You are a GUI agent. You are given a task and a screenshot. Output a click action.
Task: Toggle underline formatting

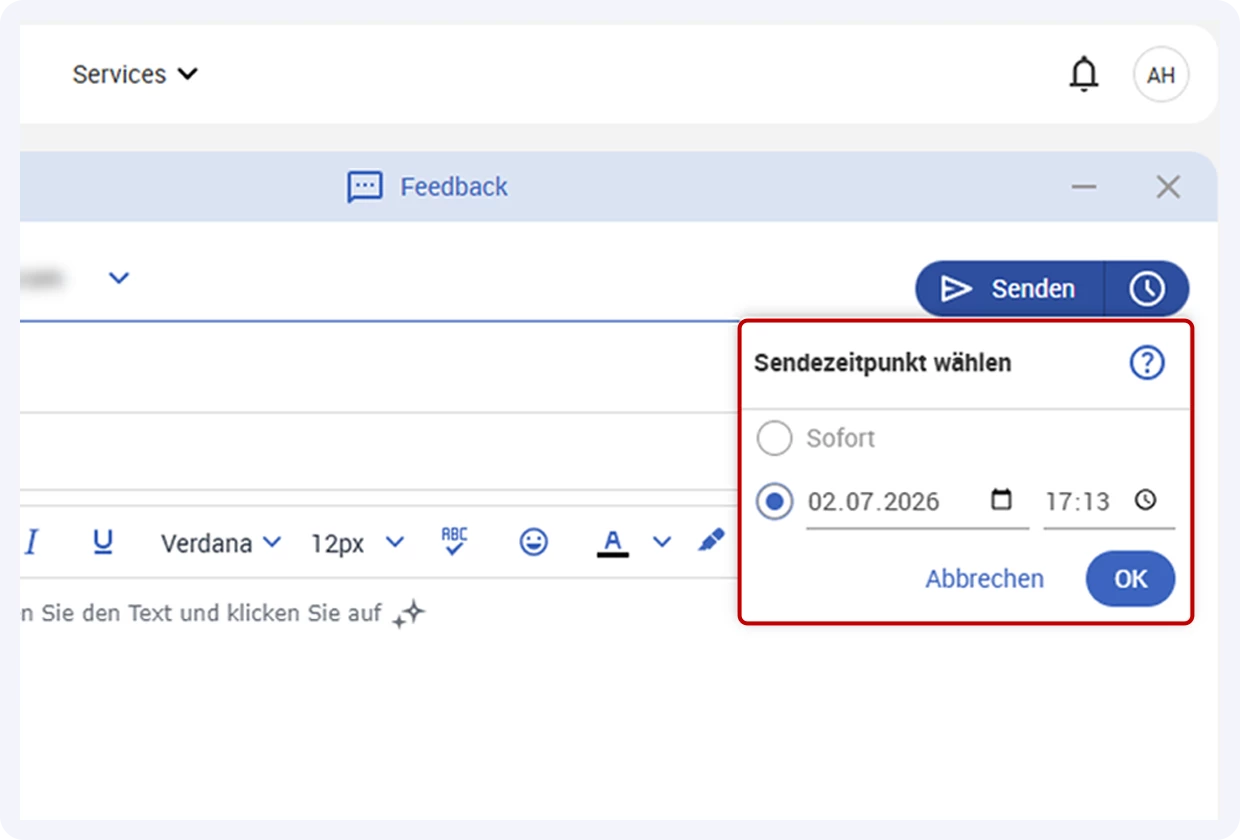coord(102,542)
